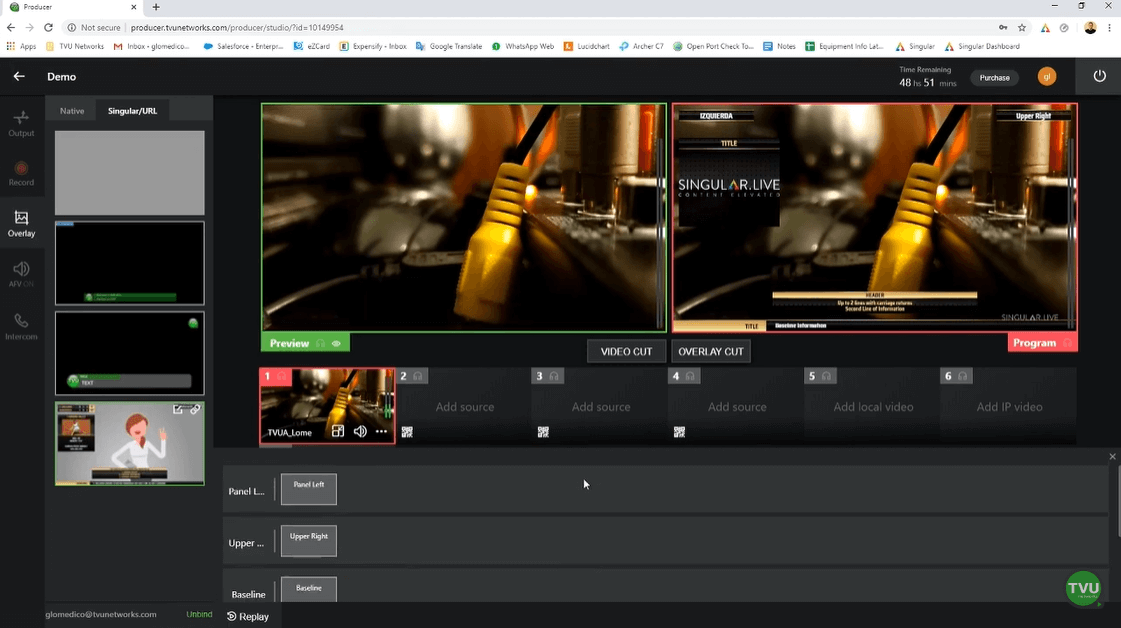This screenshot has height=628, width=1121.
Task: Open the Singular Dashboard bookmark
Action: (x=982, y=46)
